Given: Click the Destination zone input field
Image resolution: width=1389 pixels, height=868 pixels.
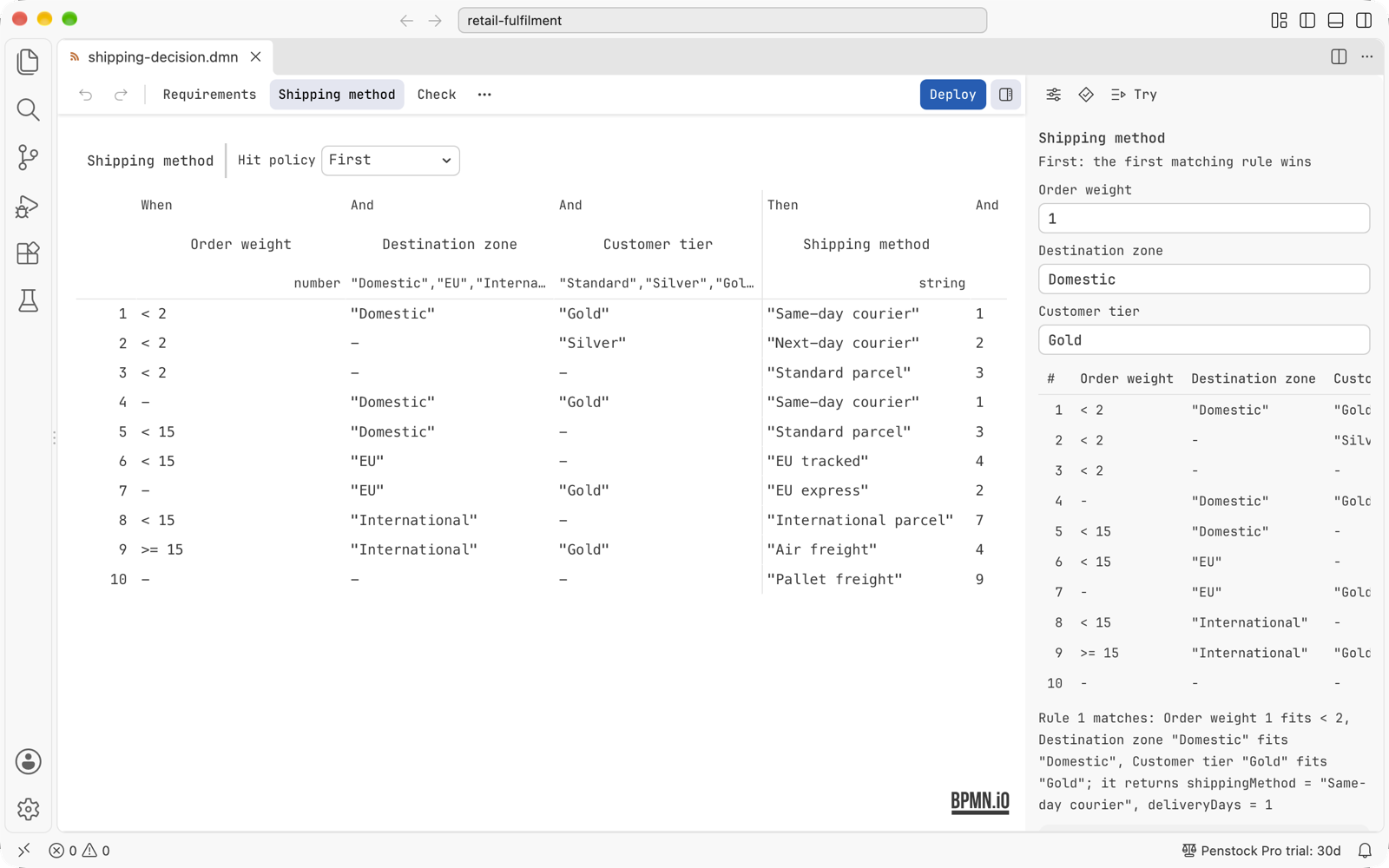Looking at the screenshot, I should tap(1204, 279).
